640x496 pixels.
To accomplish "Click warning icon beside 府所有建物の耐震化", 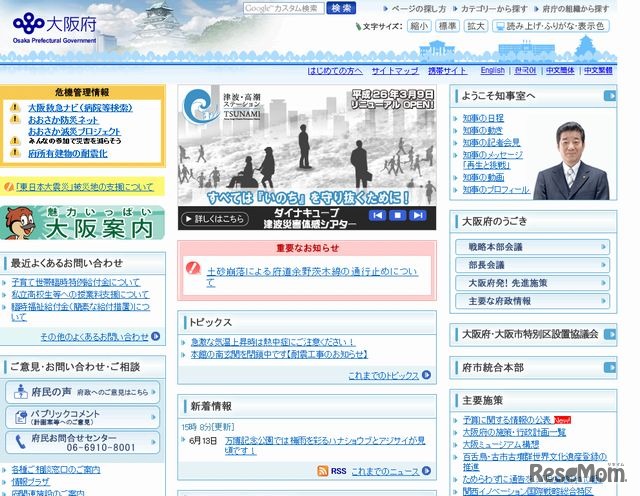I will coord(15,153).
